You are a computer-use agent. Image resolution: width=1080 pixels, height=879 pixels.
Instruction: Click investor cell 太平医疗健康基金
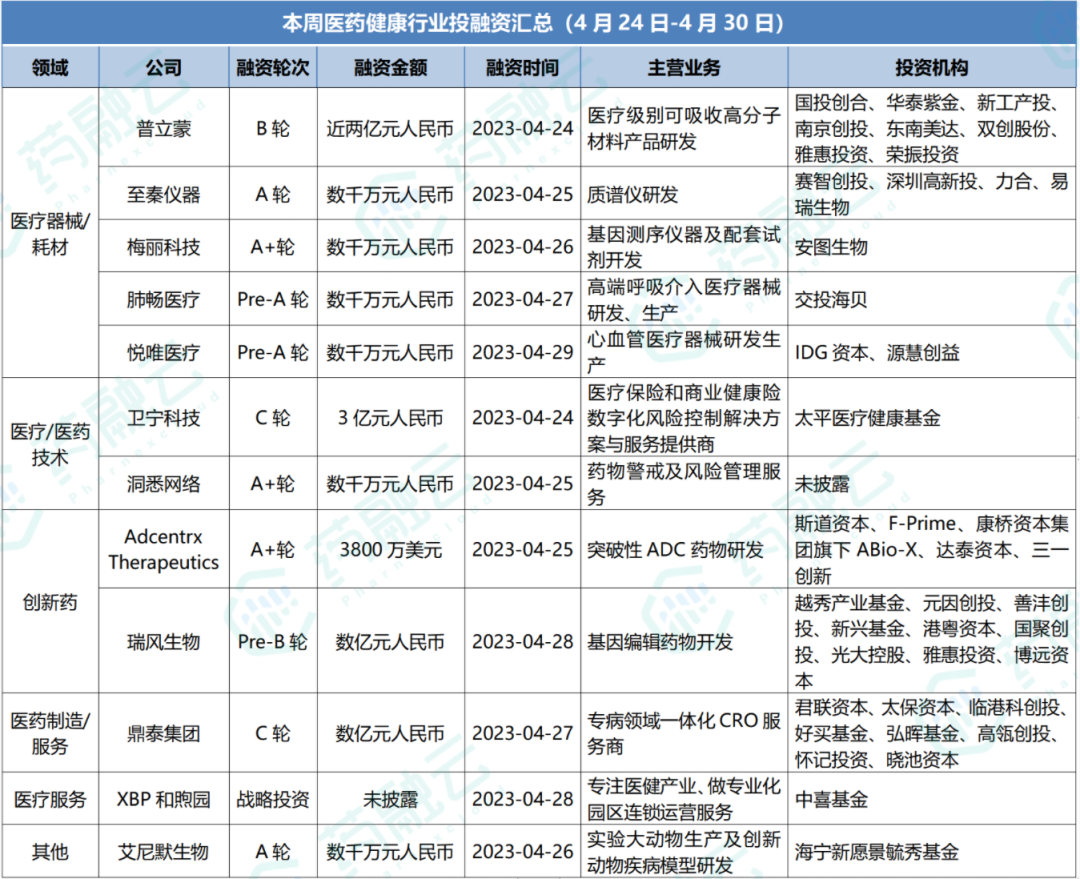[932, 417]
